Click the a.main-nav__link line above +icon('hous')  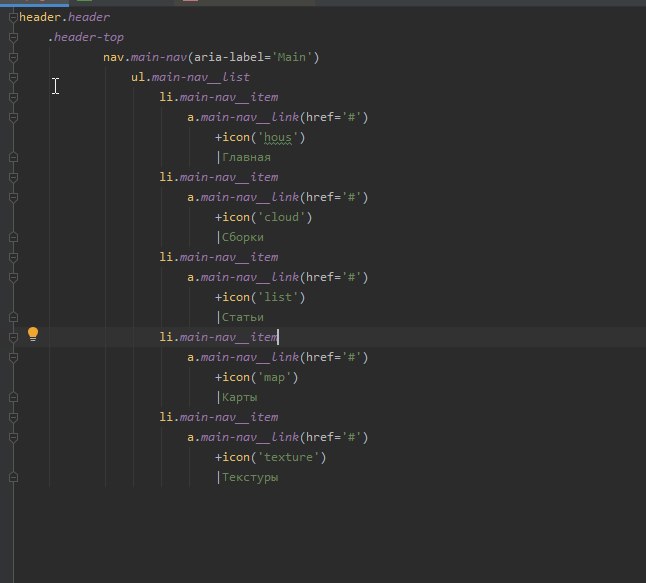click(x=278, y=117)
